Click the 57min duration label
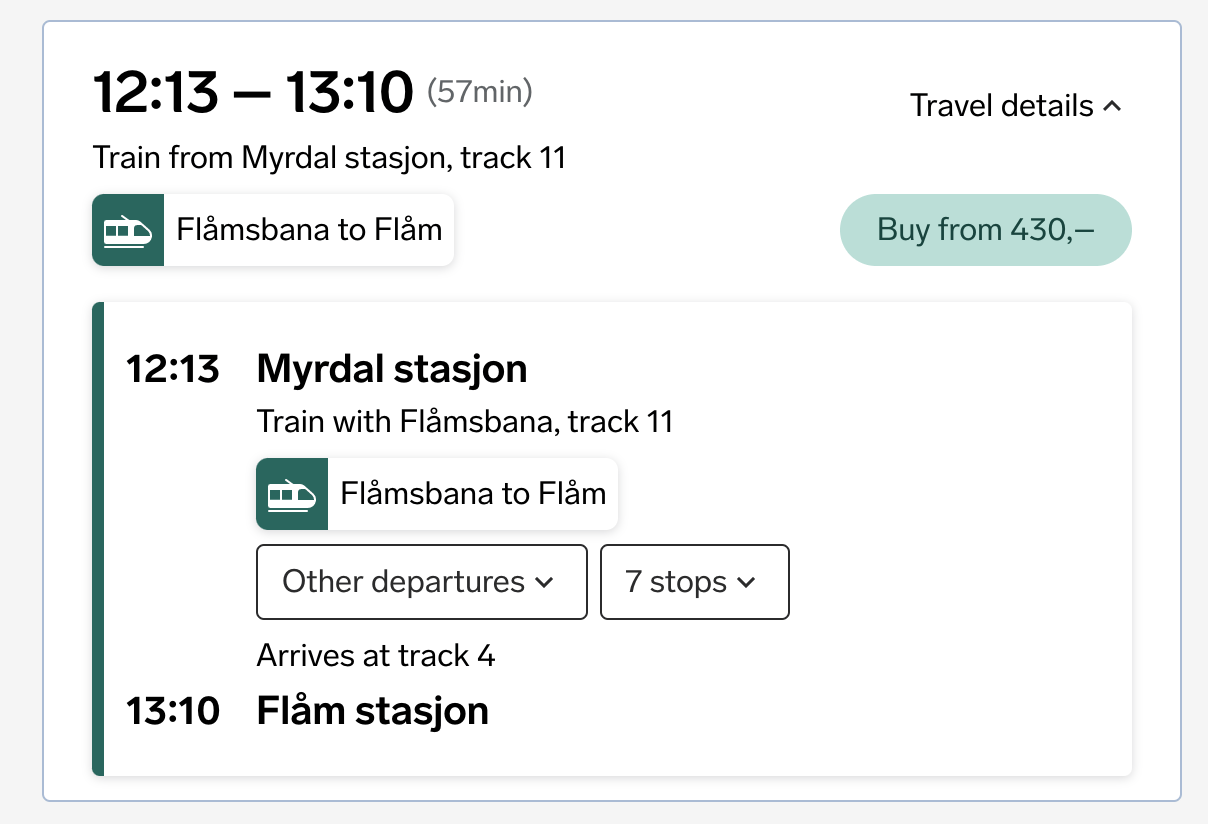This screenshot has height=824, width=1208. pos(480,93)
